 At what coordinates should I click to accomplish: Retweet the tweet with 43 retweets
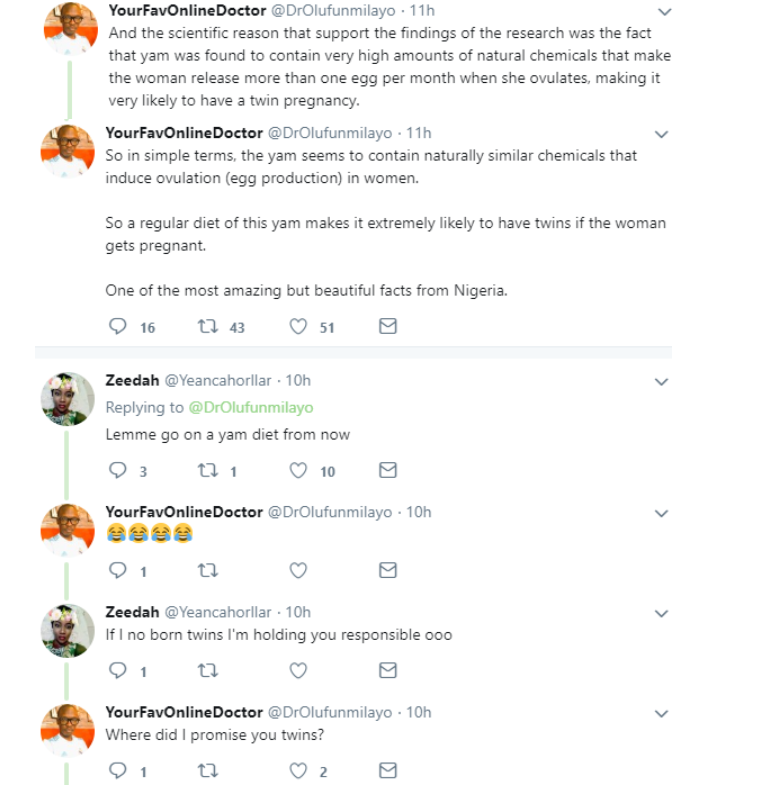(208, 327)
